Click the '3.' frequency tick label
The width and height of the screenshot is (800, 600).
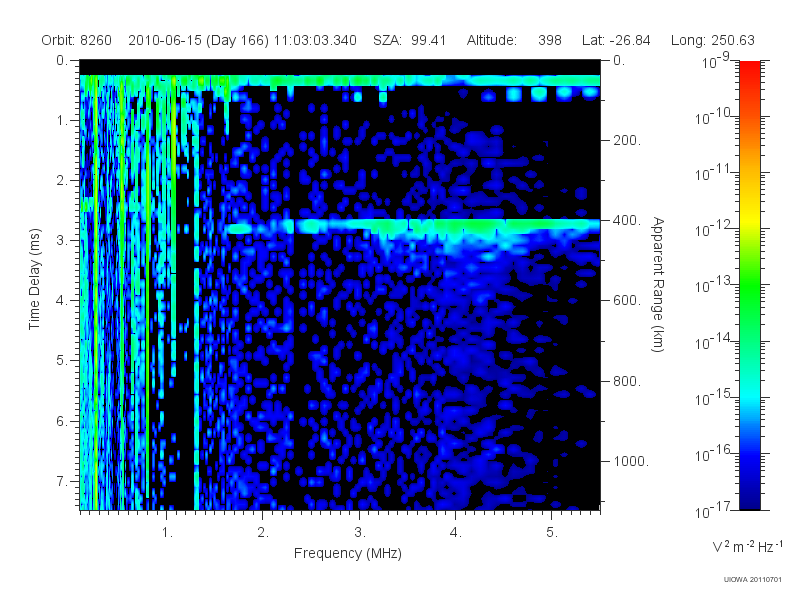360,533
